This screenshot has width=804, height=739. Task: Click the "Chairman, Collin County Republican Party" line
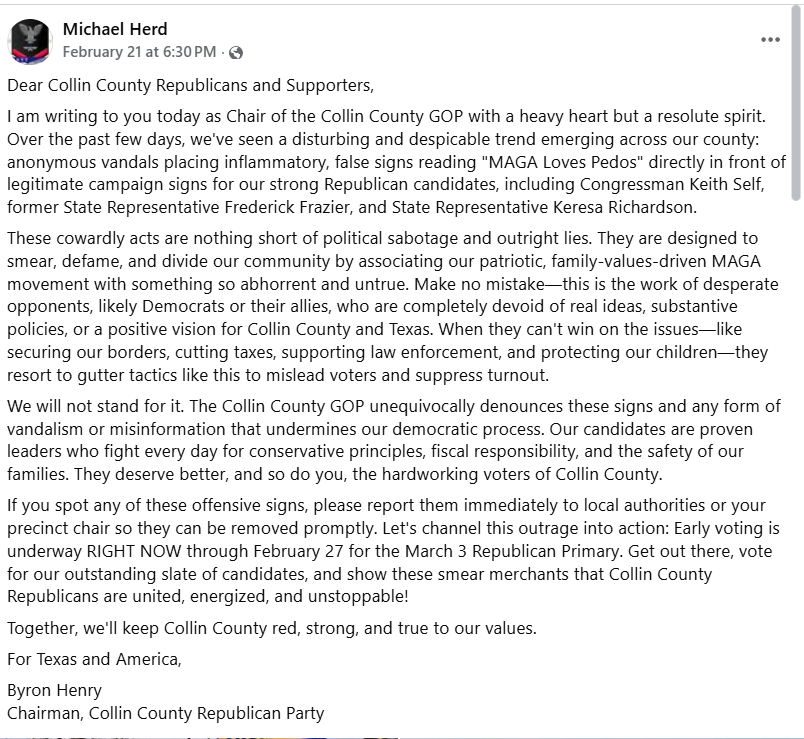pos(166,713)
